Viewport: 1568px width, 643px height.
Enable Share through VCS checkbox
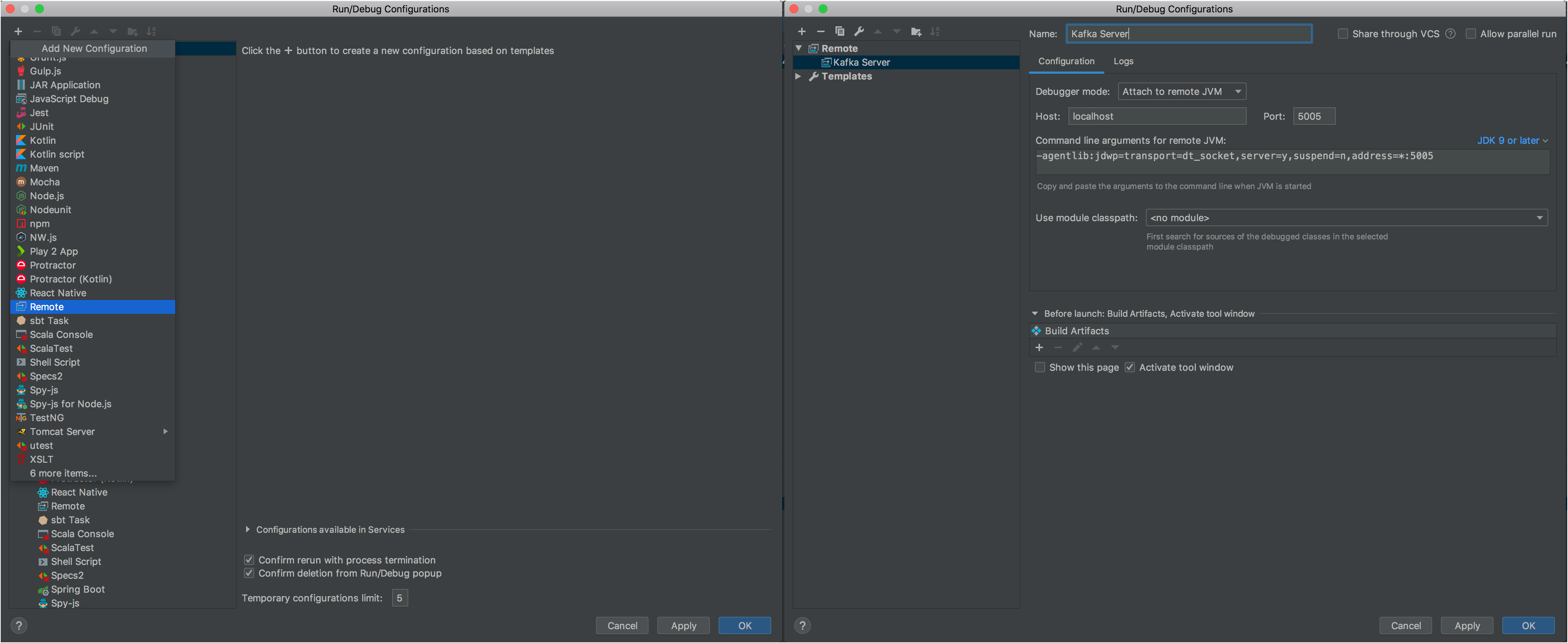click(1342, 34)
